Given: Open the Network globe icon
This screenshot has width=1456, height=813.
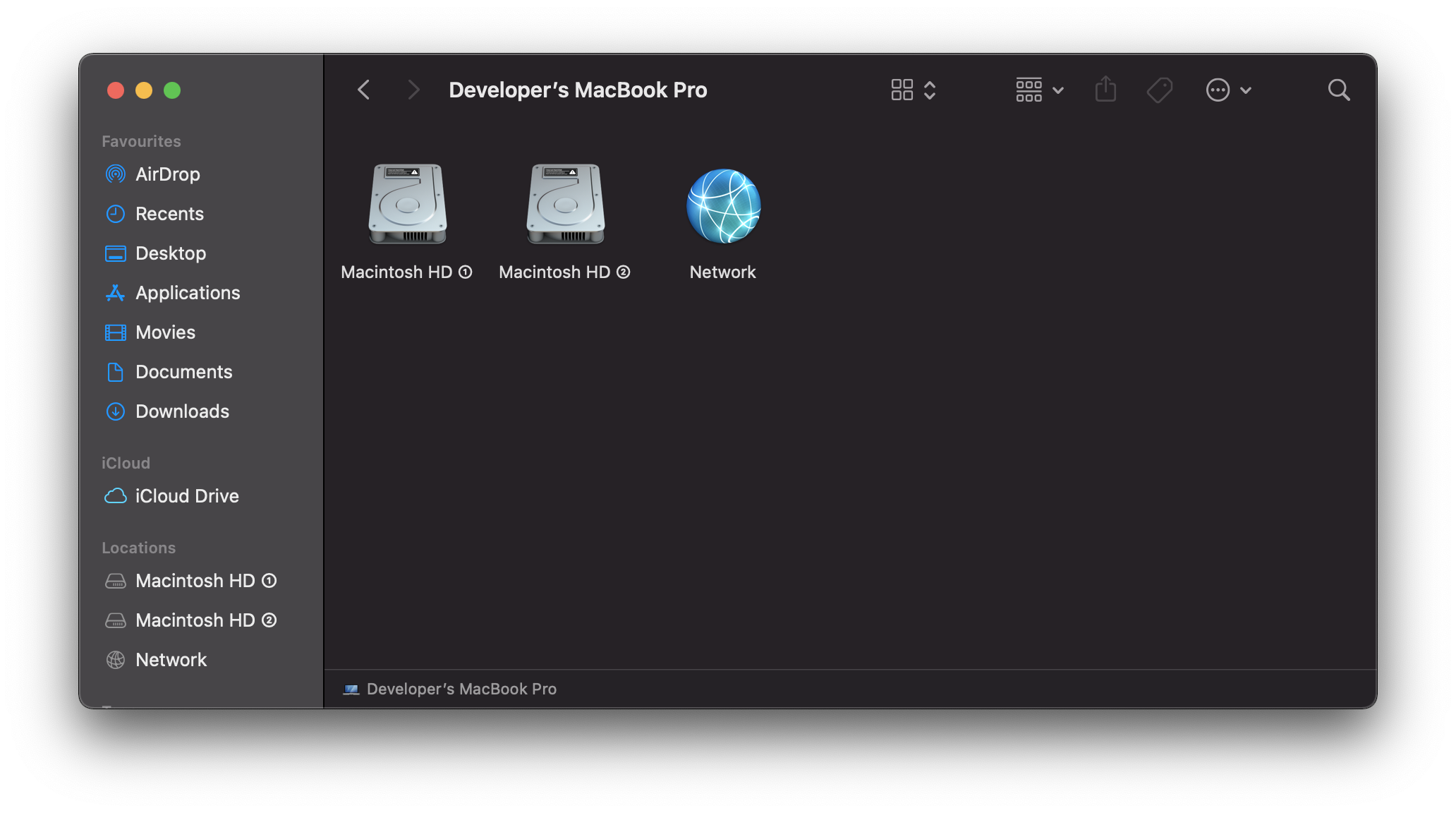Looking at the screenshot, I should pos(722,205).
